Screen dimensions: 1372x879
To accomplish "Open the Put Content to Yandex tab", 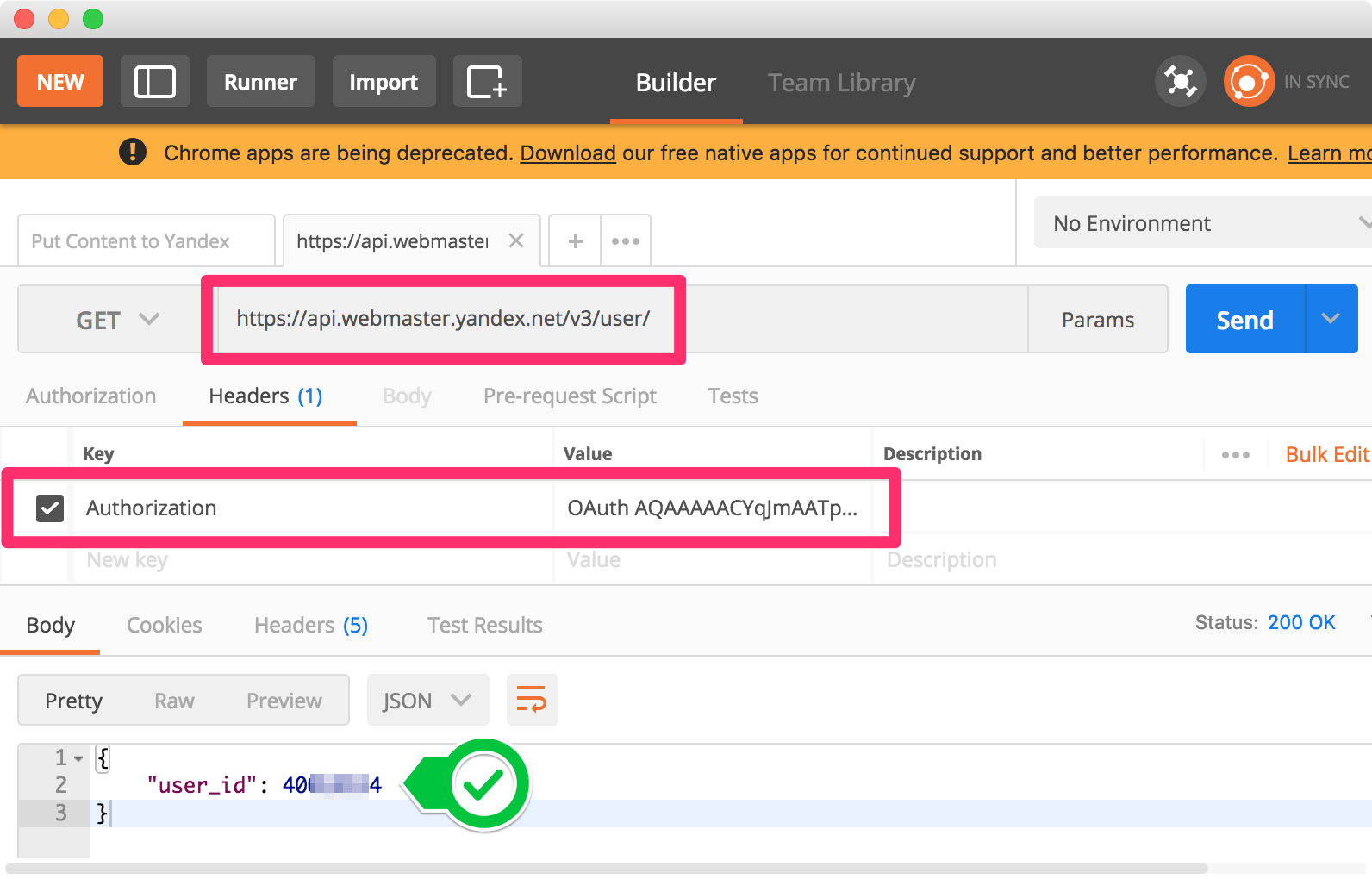I will (x=147, y=241).
